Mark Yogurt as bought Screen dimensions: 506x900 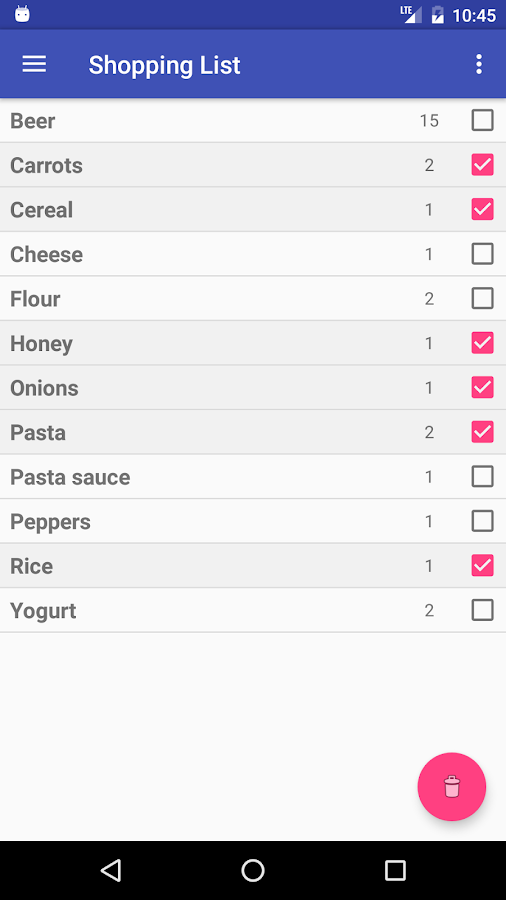(482, 610)
